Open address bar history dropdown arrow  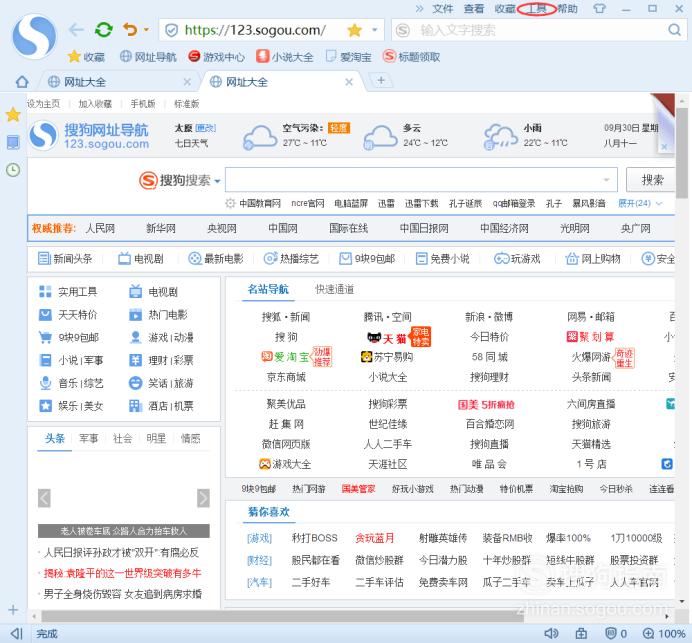pyautogui.click(x=375, y=30)
